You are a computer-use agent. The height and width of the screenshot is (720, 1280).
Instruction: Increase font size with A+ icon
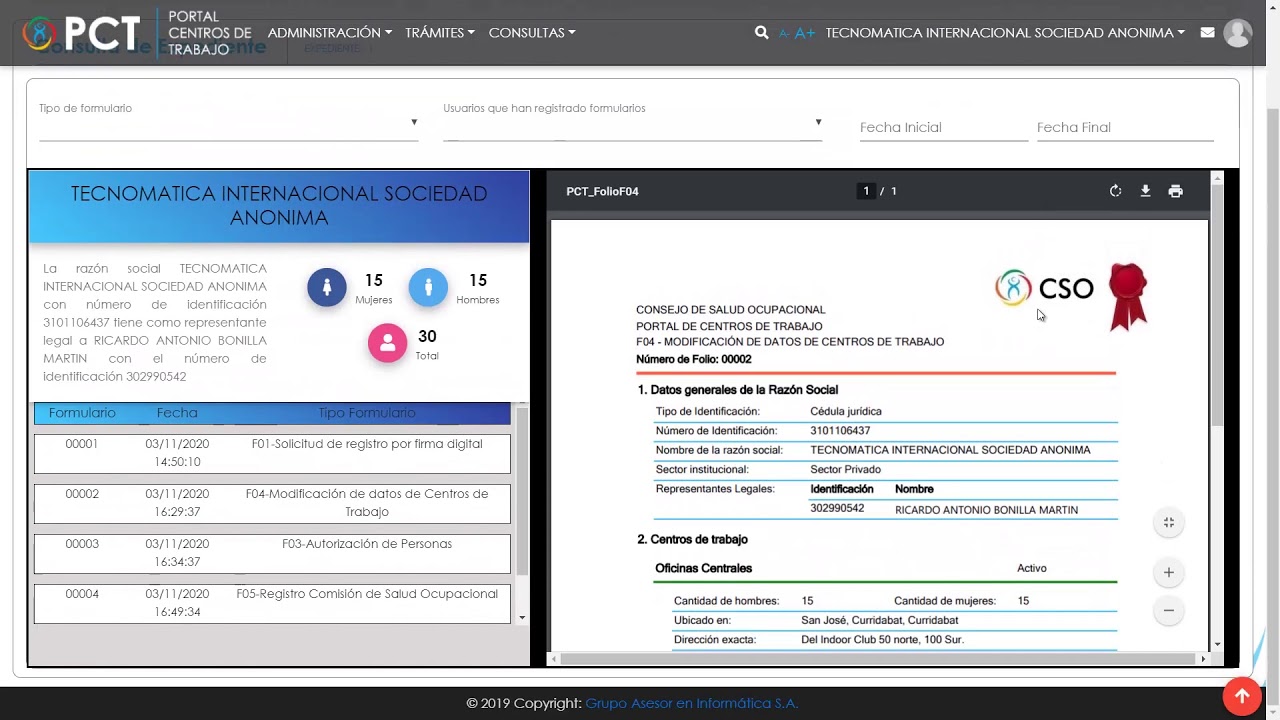(x=805, y=33)
